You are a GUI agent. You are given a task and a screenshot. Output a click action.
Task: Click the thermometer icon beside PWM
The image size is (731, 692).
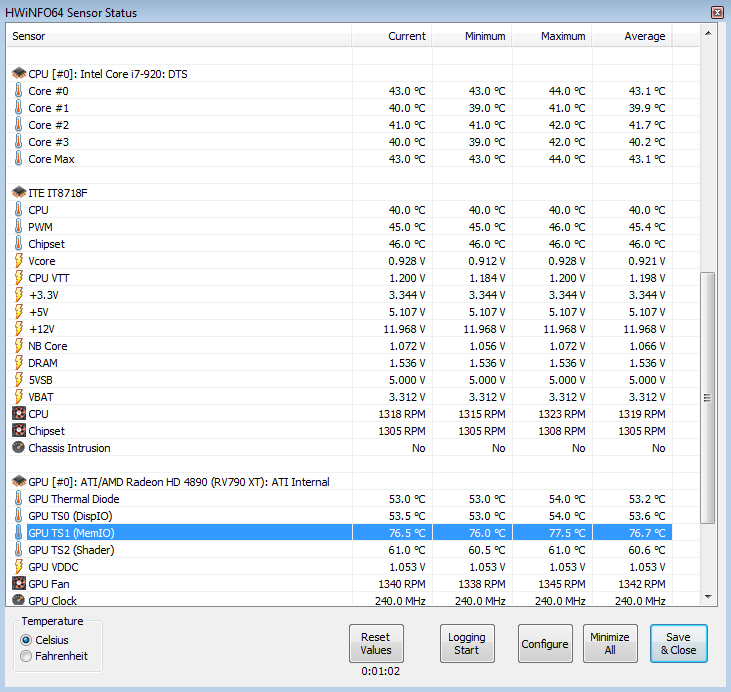coord(18,227)
